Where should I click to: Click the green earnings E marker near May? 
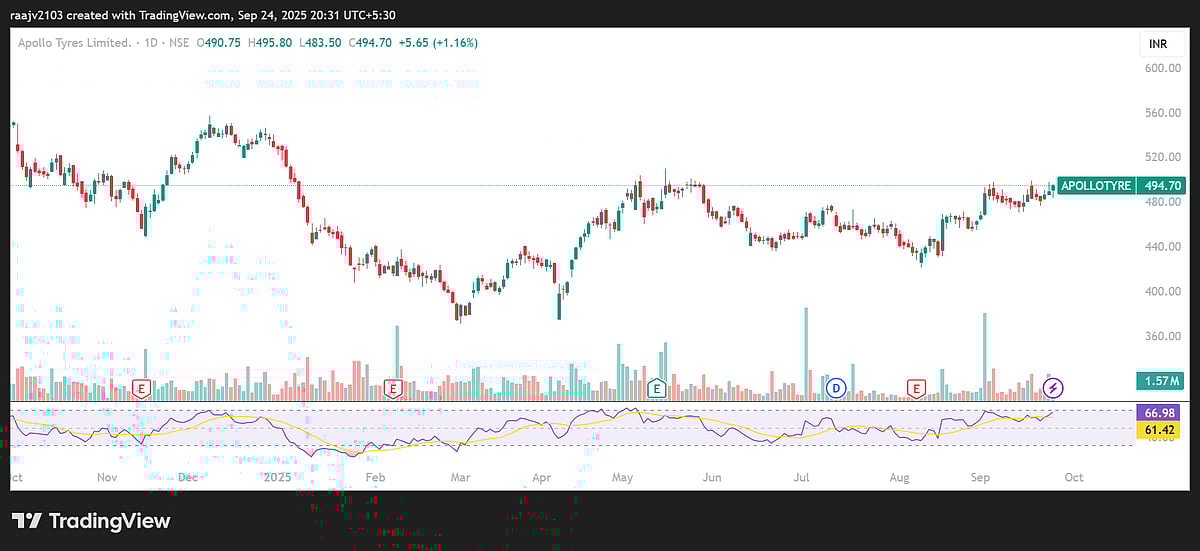click(x=657, y=387)
